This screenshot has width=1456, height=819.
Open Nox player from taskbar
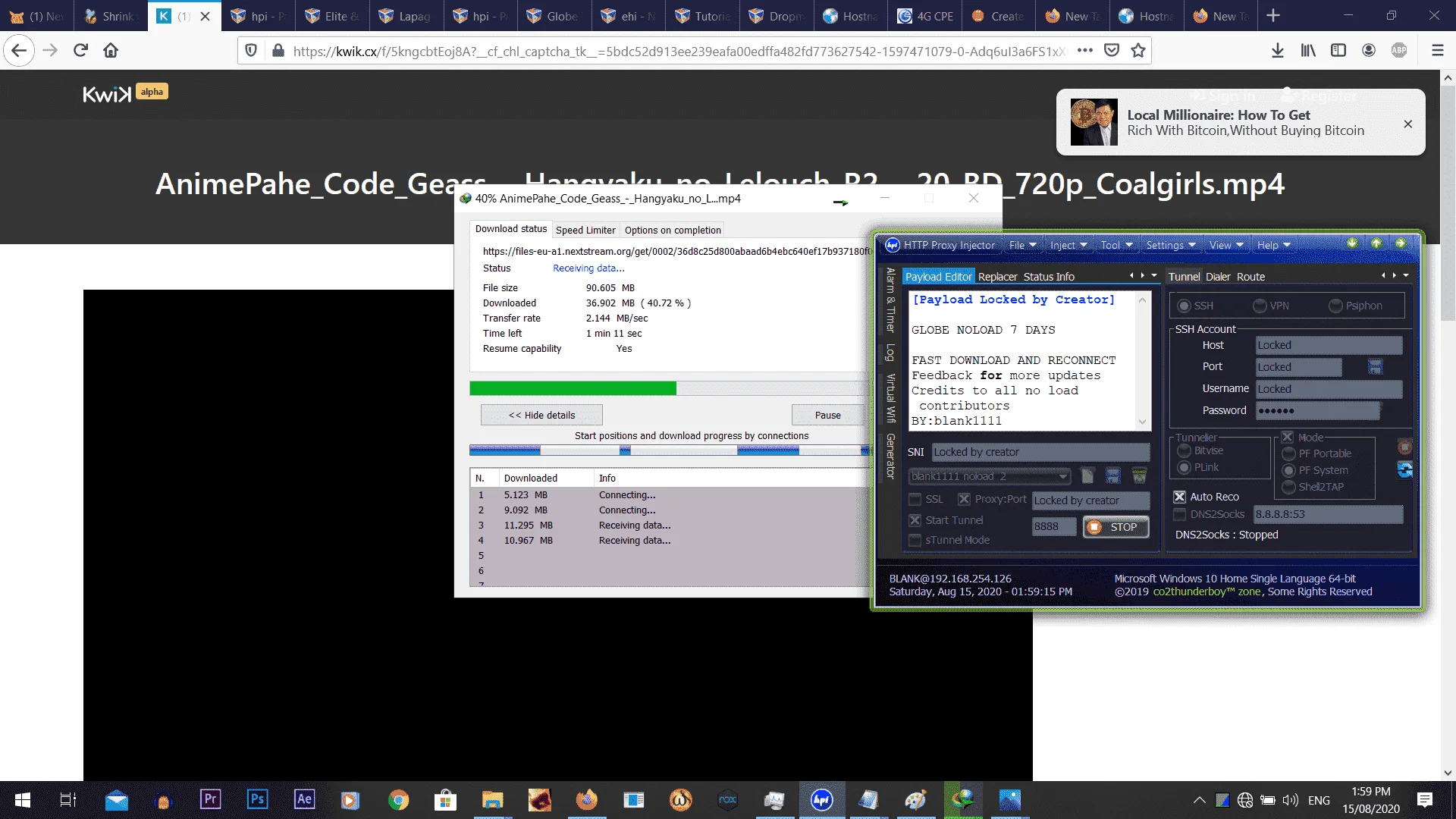click(x=727, y=800)
